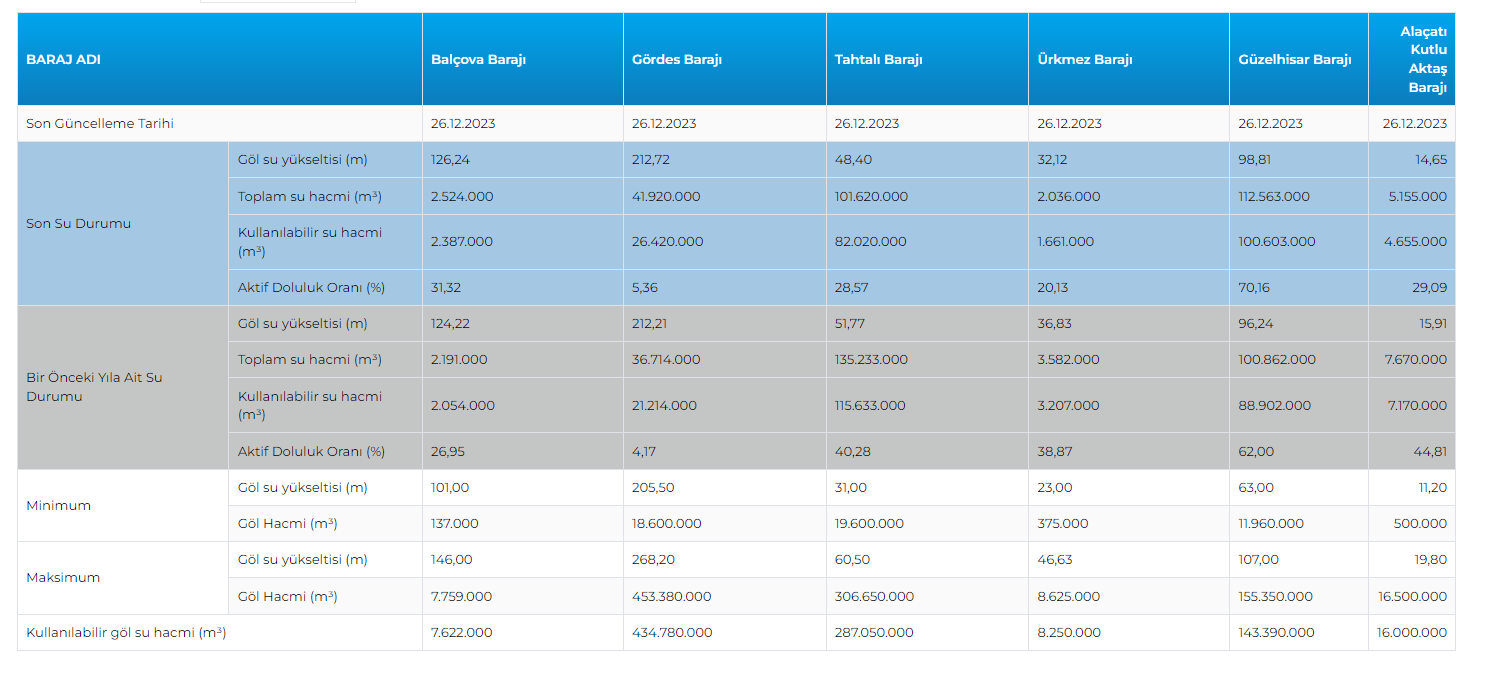Select the Minimum row group label

[x=58, y=506]
